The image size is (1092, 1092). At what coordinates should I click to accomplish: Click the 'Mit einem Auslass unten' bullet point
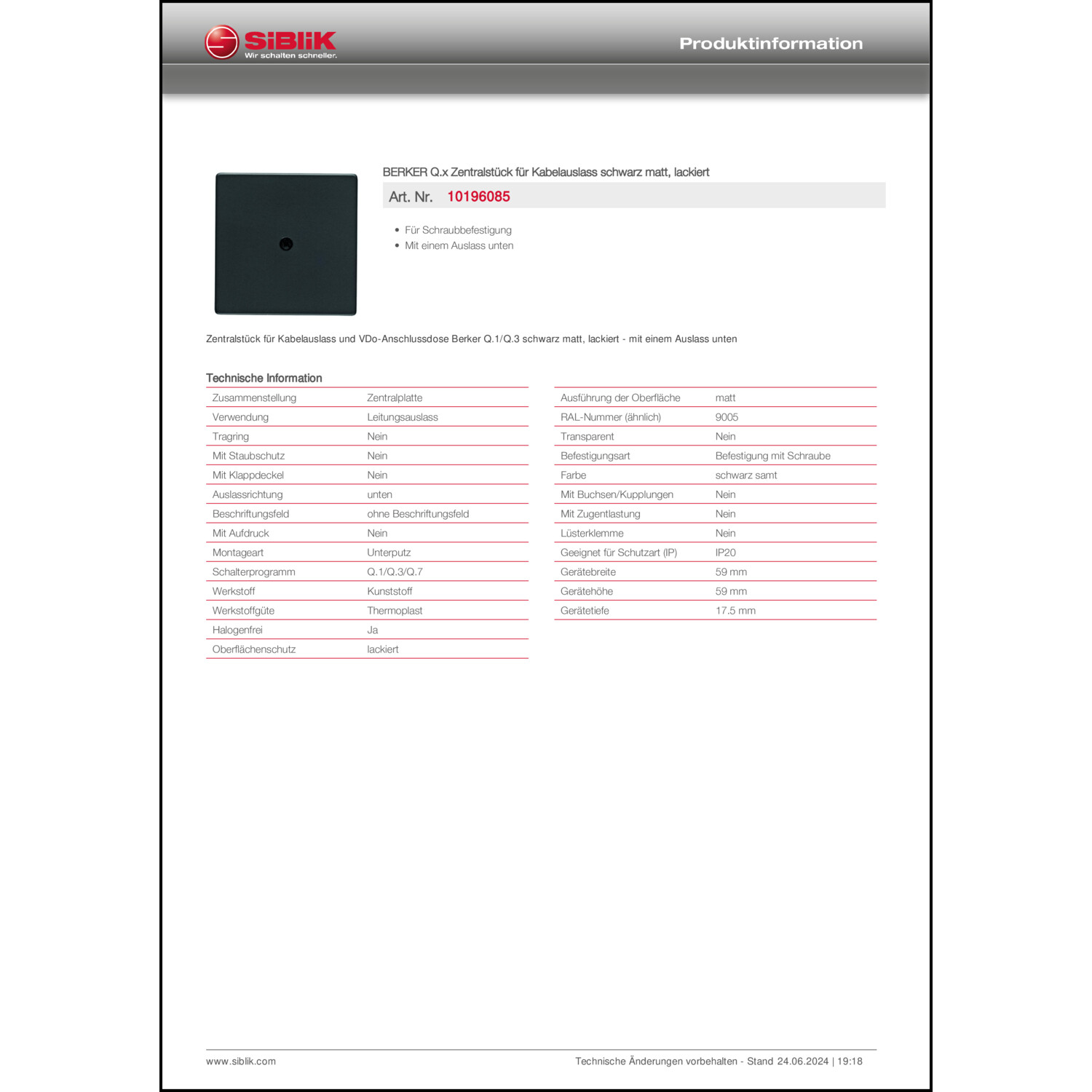tap(459, 246)
